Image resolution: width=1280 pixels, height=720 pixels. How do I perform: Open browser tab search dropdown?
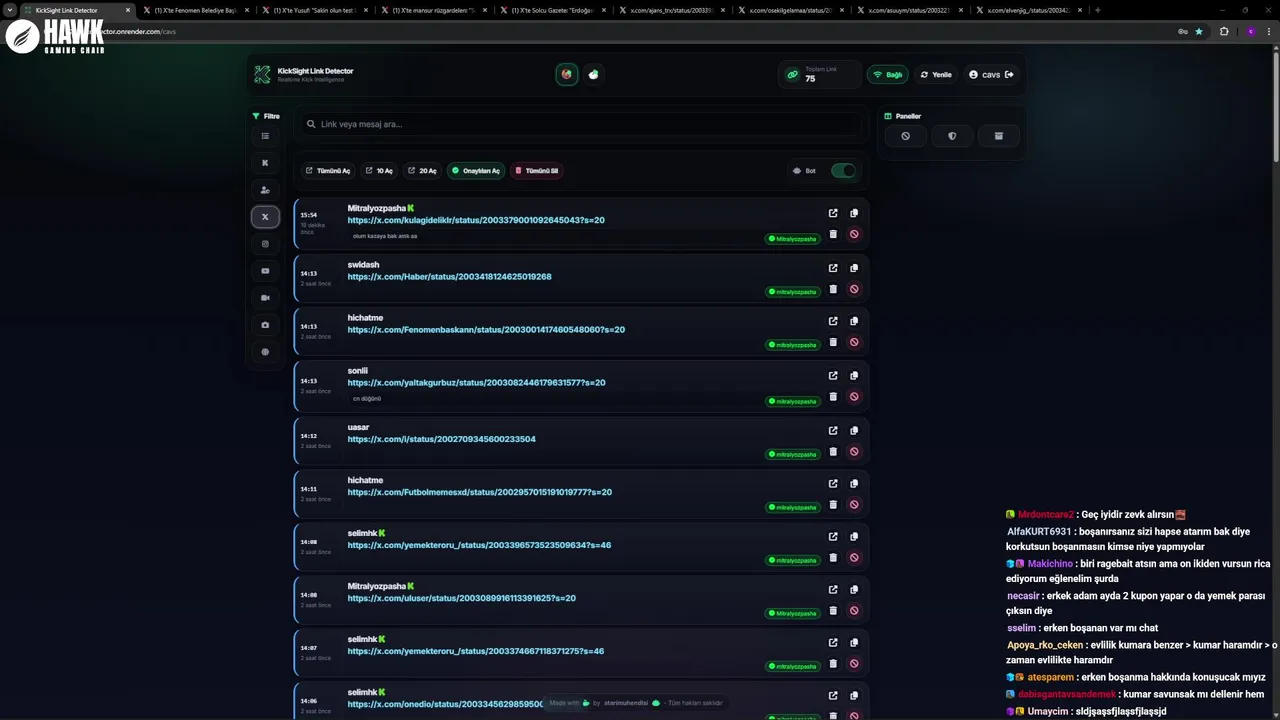(10, 10)
